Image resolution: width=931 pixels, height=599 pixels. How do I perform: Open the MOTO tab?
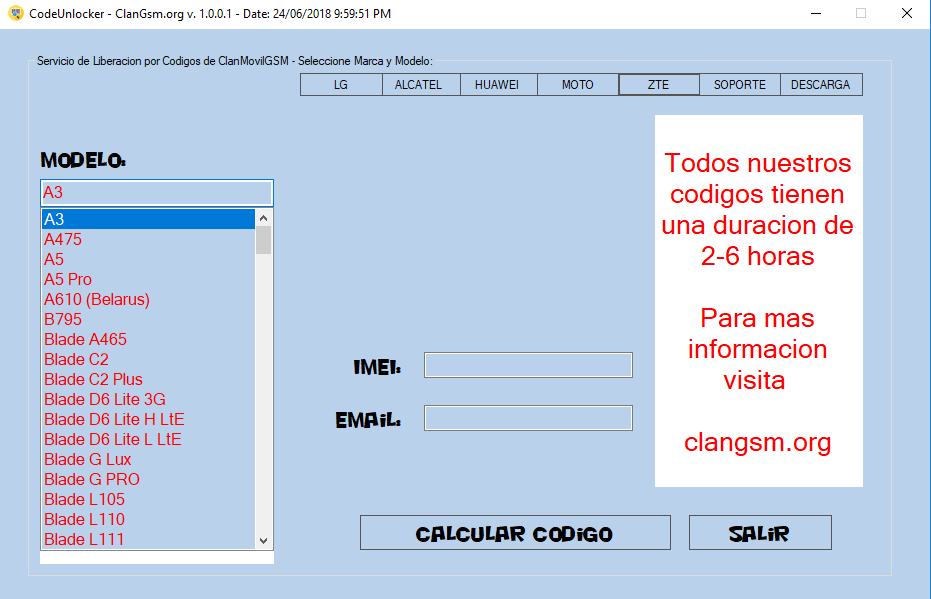578,84
